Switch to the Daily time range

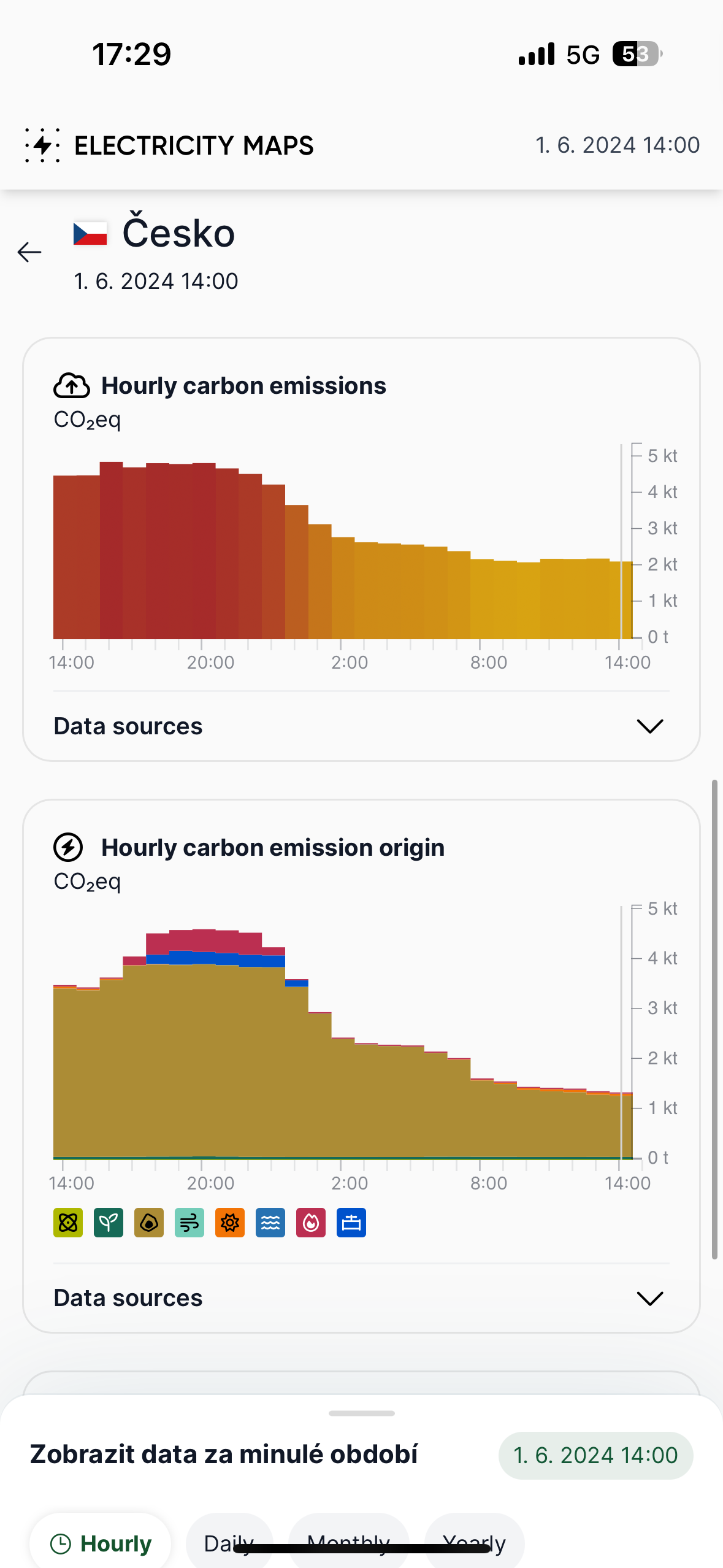229,1542
